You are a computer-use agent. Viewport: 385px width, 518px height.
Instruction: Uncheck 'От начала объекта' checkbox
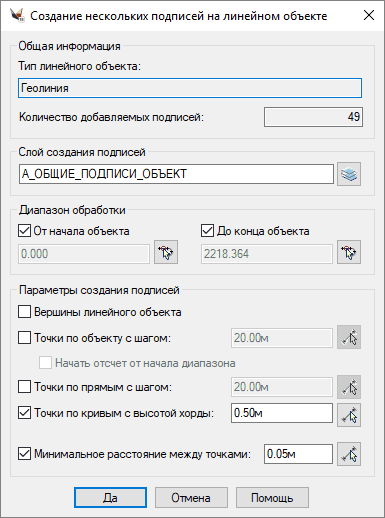point(24,231)
